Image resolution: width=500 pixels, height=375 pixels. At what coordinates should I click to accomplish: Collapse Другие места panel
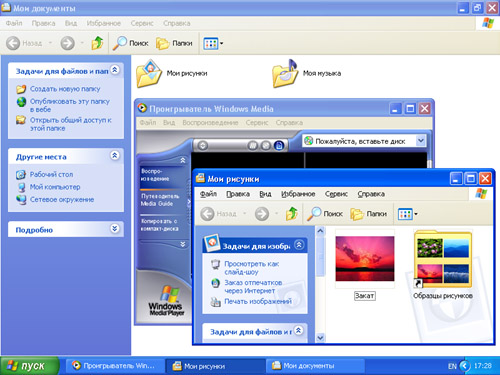coord(115,156)
